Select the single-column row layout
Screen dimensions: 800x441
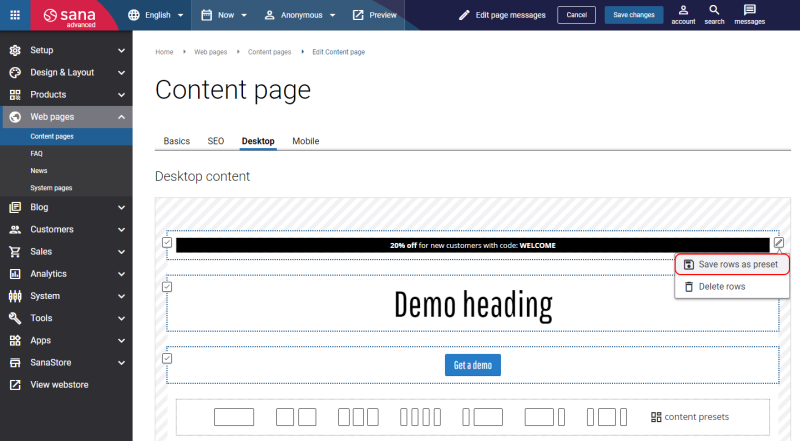(x=234, y=417)
